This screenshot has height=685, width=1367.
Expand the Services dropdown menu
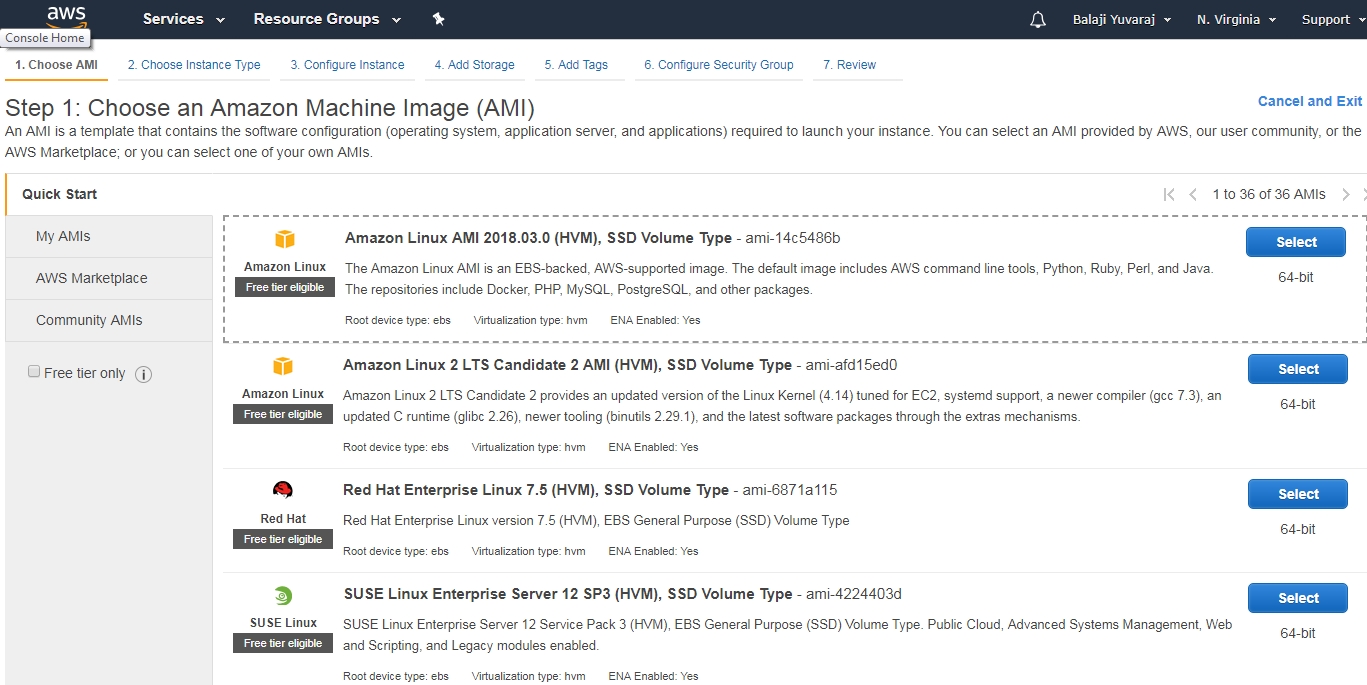(184, 19)
